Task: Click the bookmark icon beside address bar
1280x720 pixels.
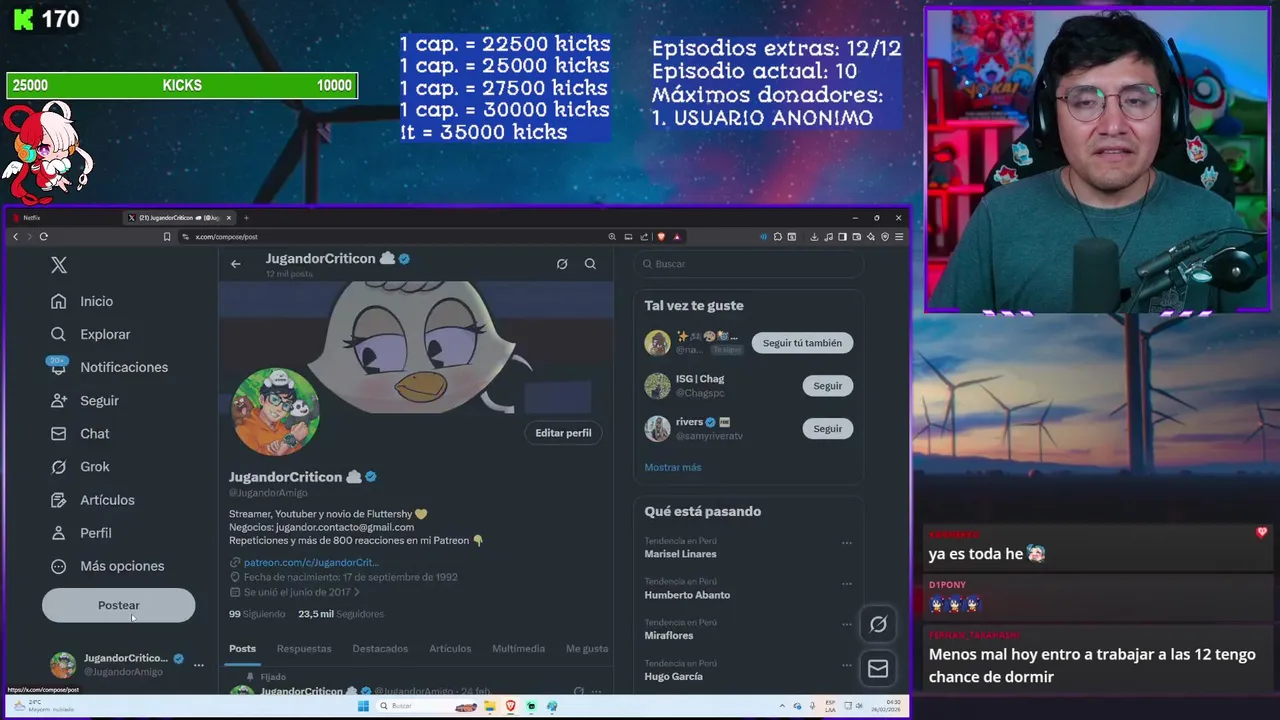Action: [167, 237]
